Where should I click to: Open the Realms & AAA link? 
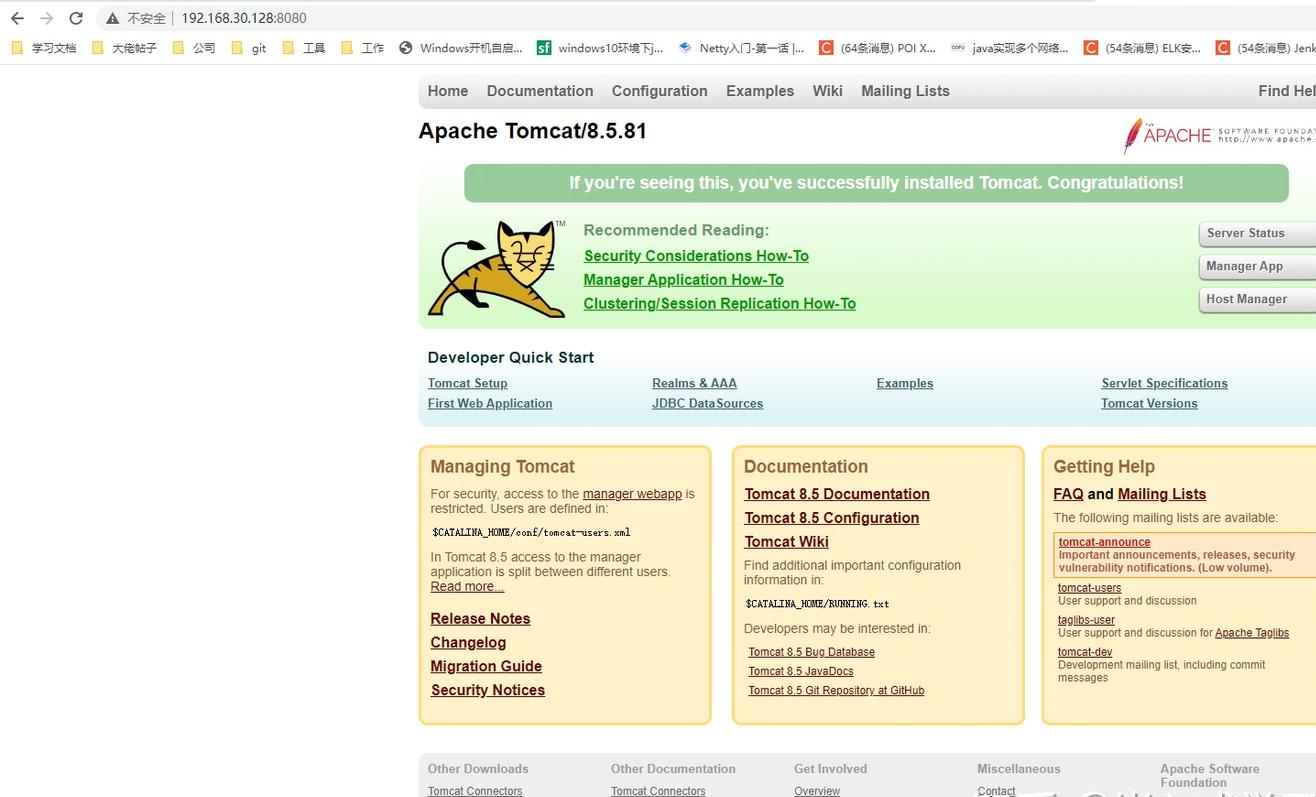695,383
